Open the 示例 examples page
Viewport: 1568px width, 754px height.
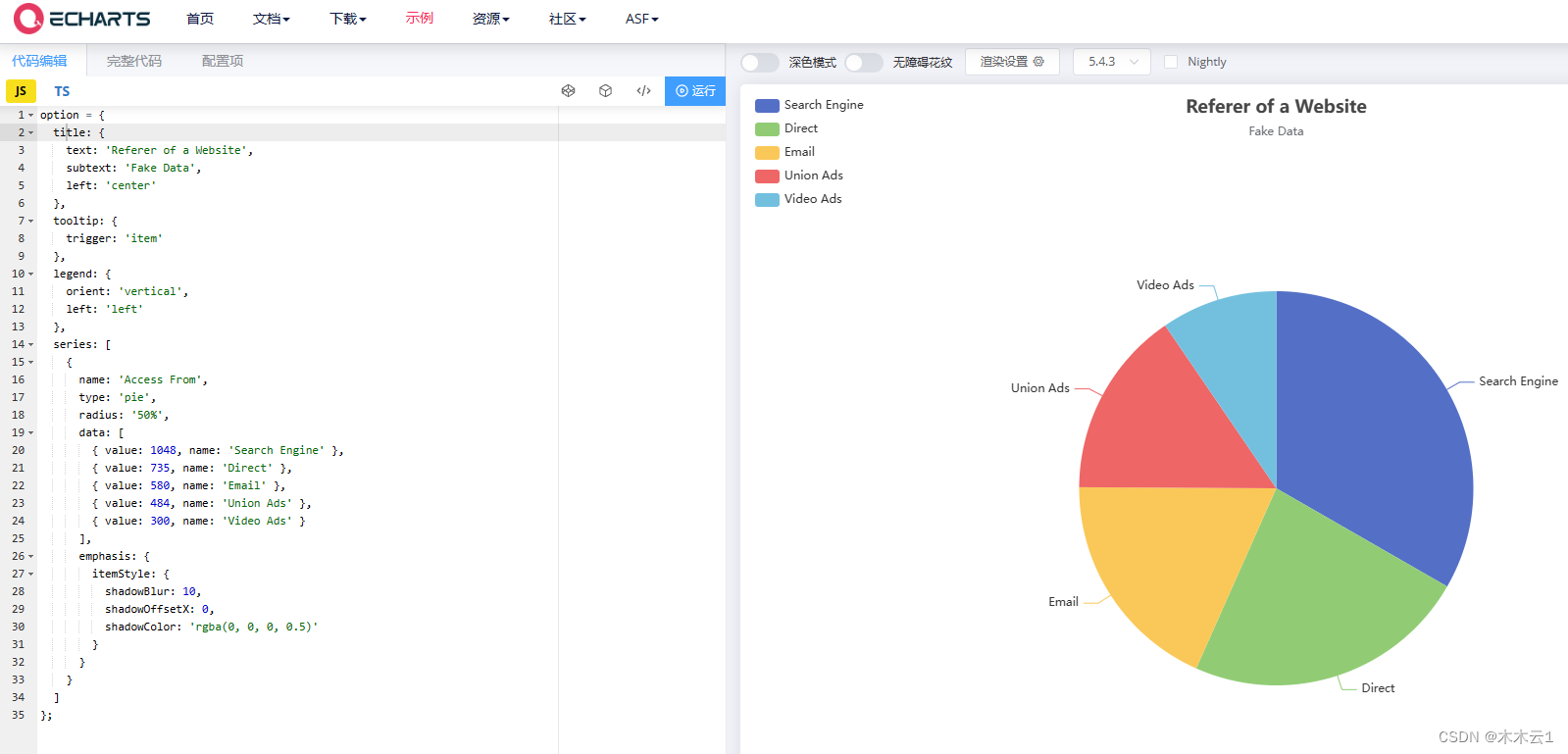tap(420, 19)
